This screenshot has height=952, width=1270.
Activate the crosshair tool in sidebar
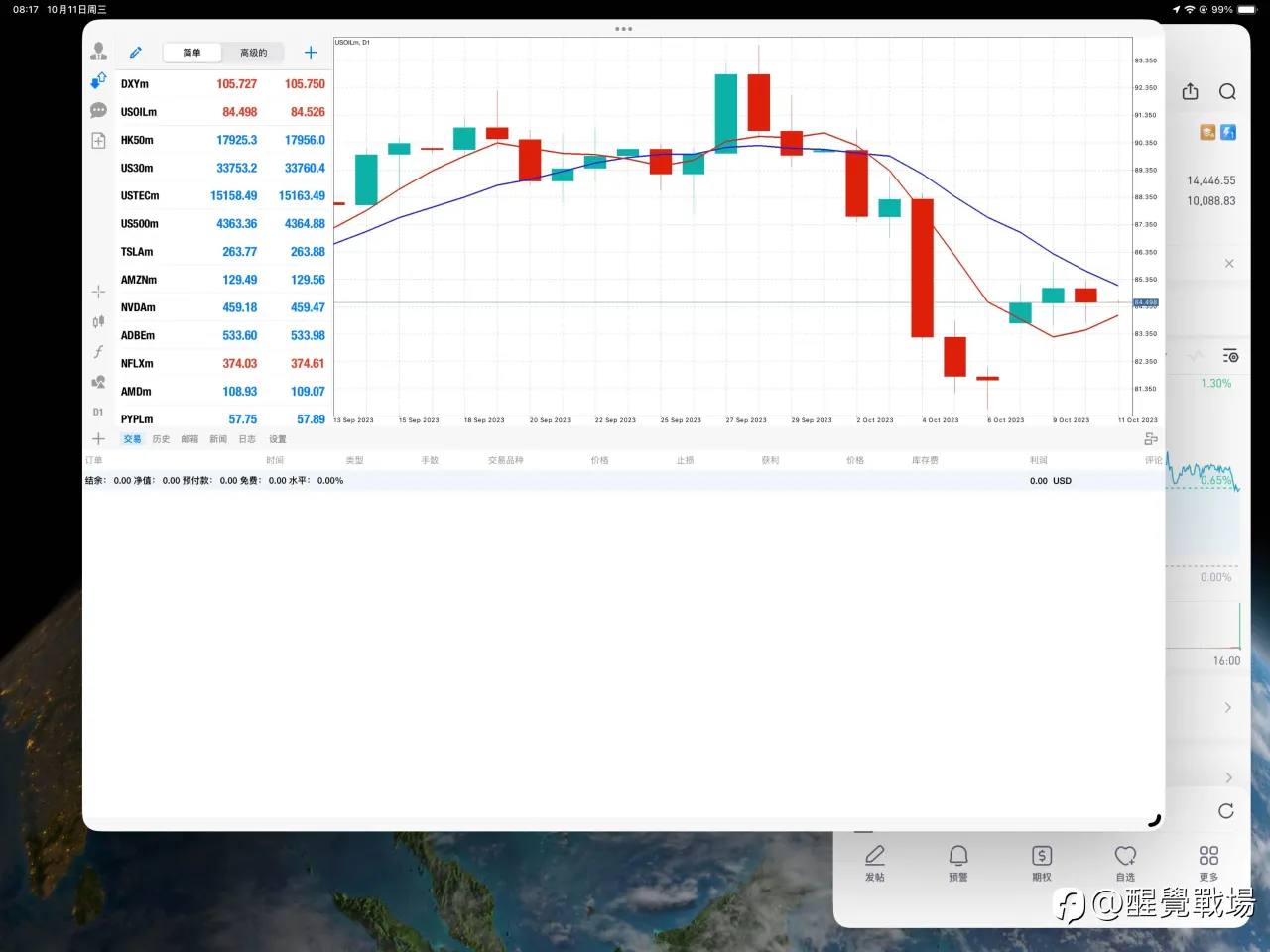click(98, 292)
